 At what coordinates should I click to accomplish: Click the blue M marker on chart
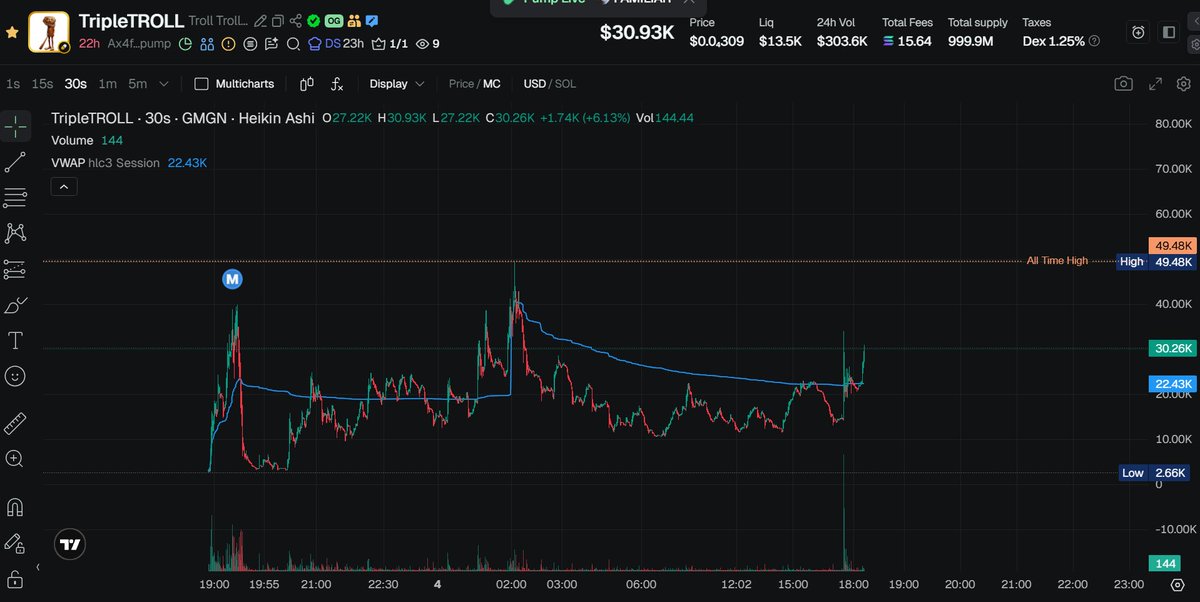[x=232, y=280]
